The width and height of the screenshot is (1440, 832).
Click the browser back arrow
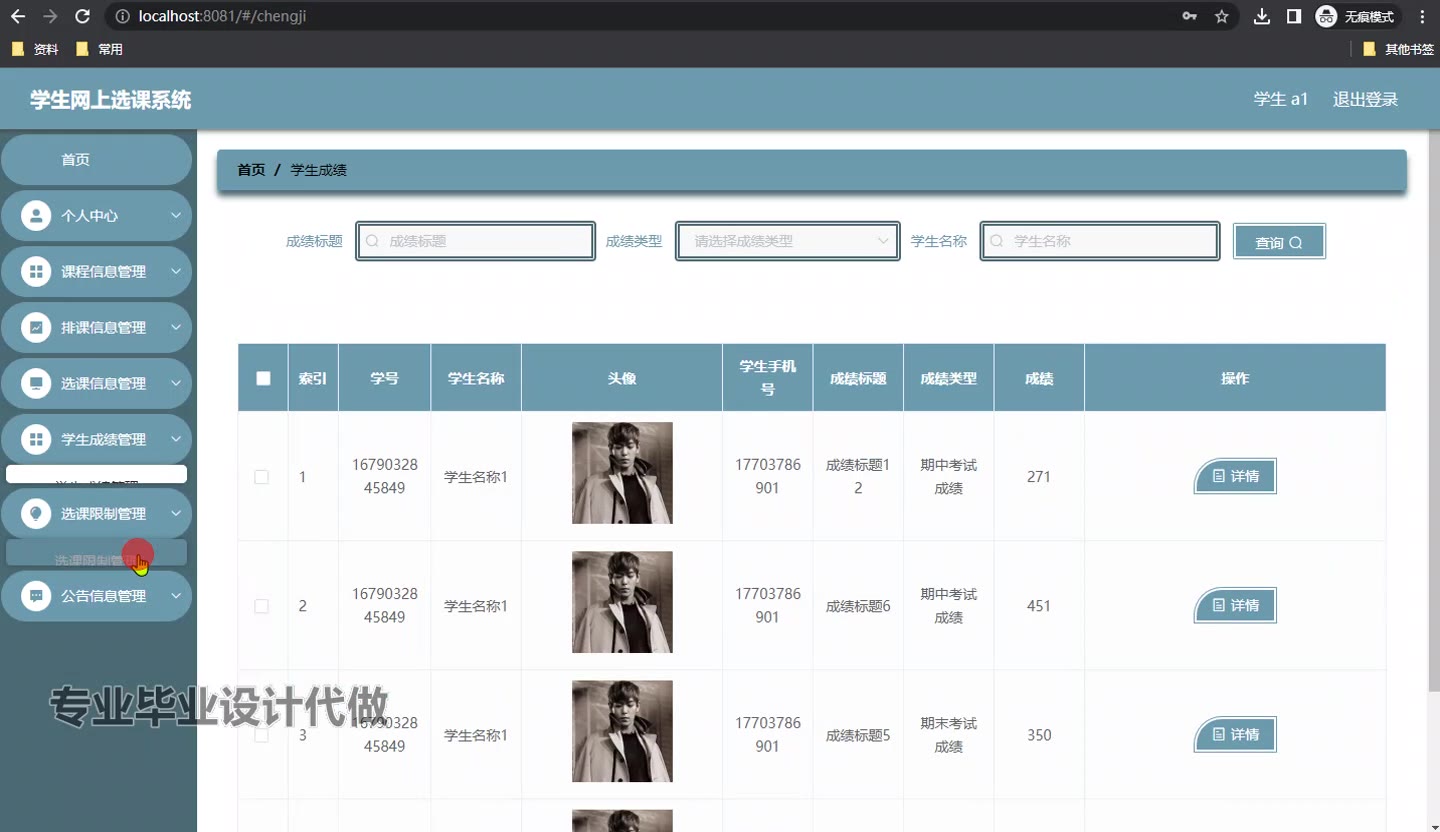tap(18, 16)
